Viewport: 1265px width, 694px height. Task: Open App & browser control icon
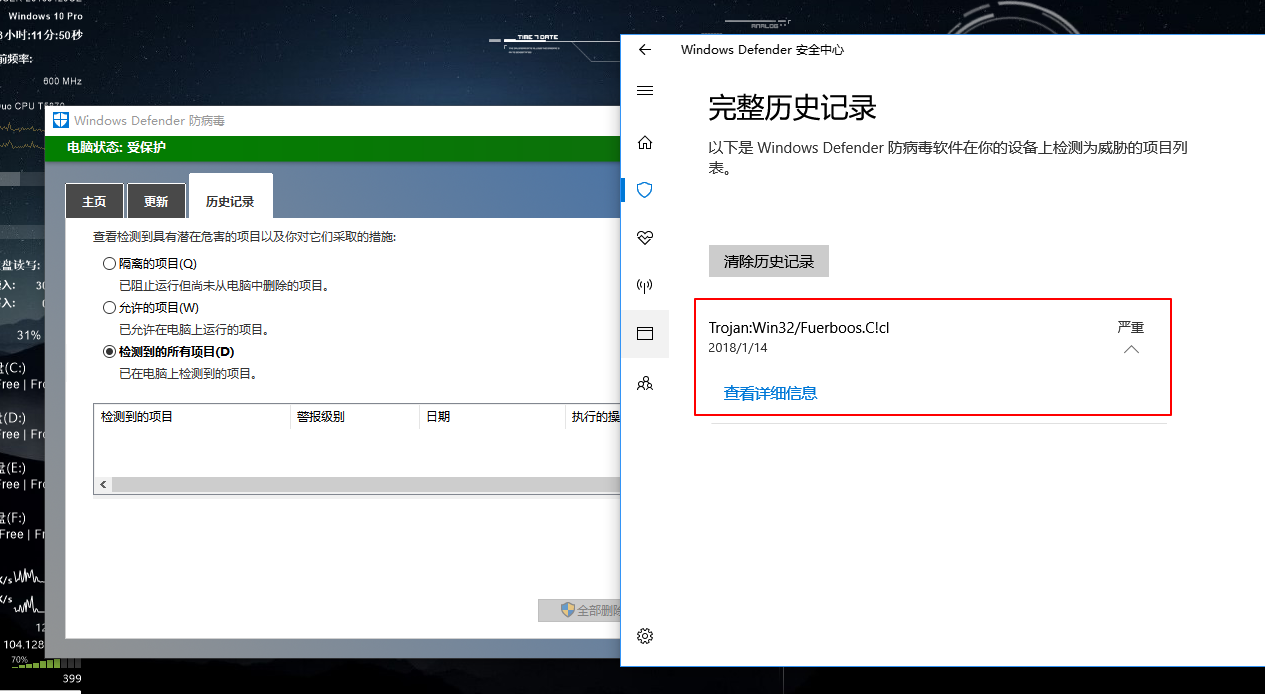coord(645,334)
